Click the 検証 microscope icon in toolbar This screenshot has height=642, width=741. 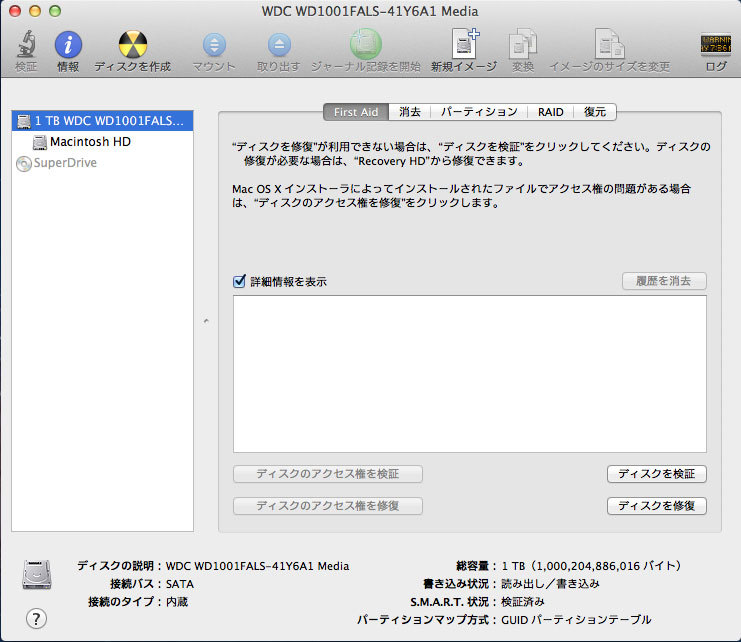[x=26, y=46]
